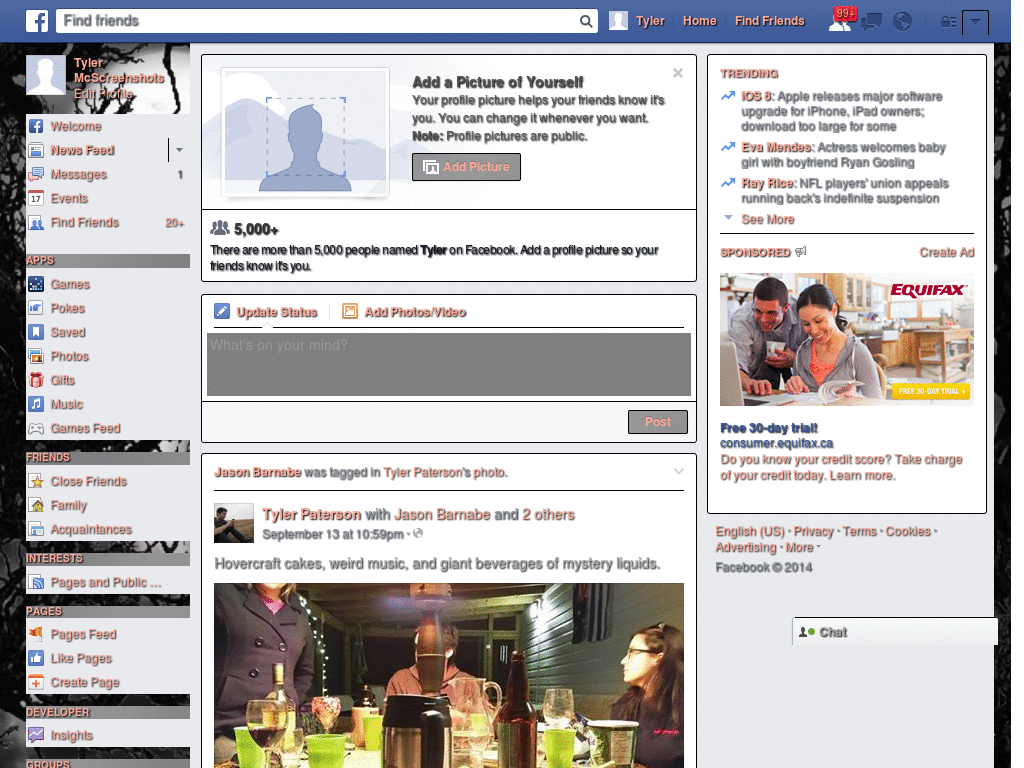Screen dimensions: 1024x768
Task: Click the What's on your mind field
Action: (x=448, y=365)
